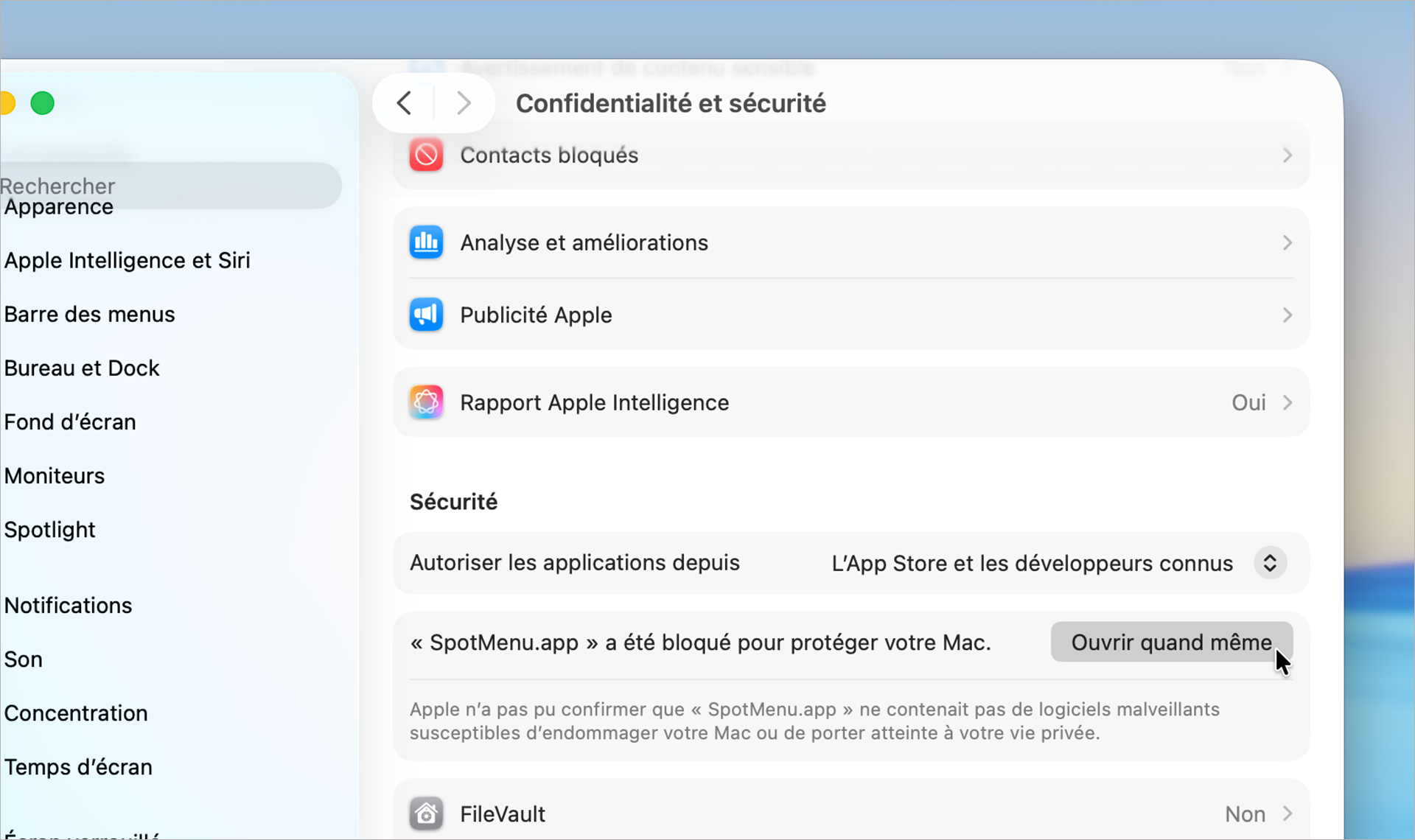Expand the Publicité Apple chevron
Screen dimensions: 1415x840
(1287, 315)
